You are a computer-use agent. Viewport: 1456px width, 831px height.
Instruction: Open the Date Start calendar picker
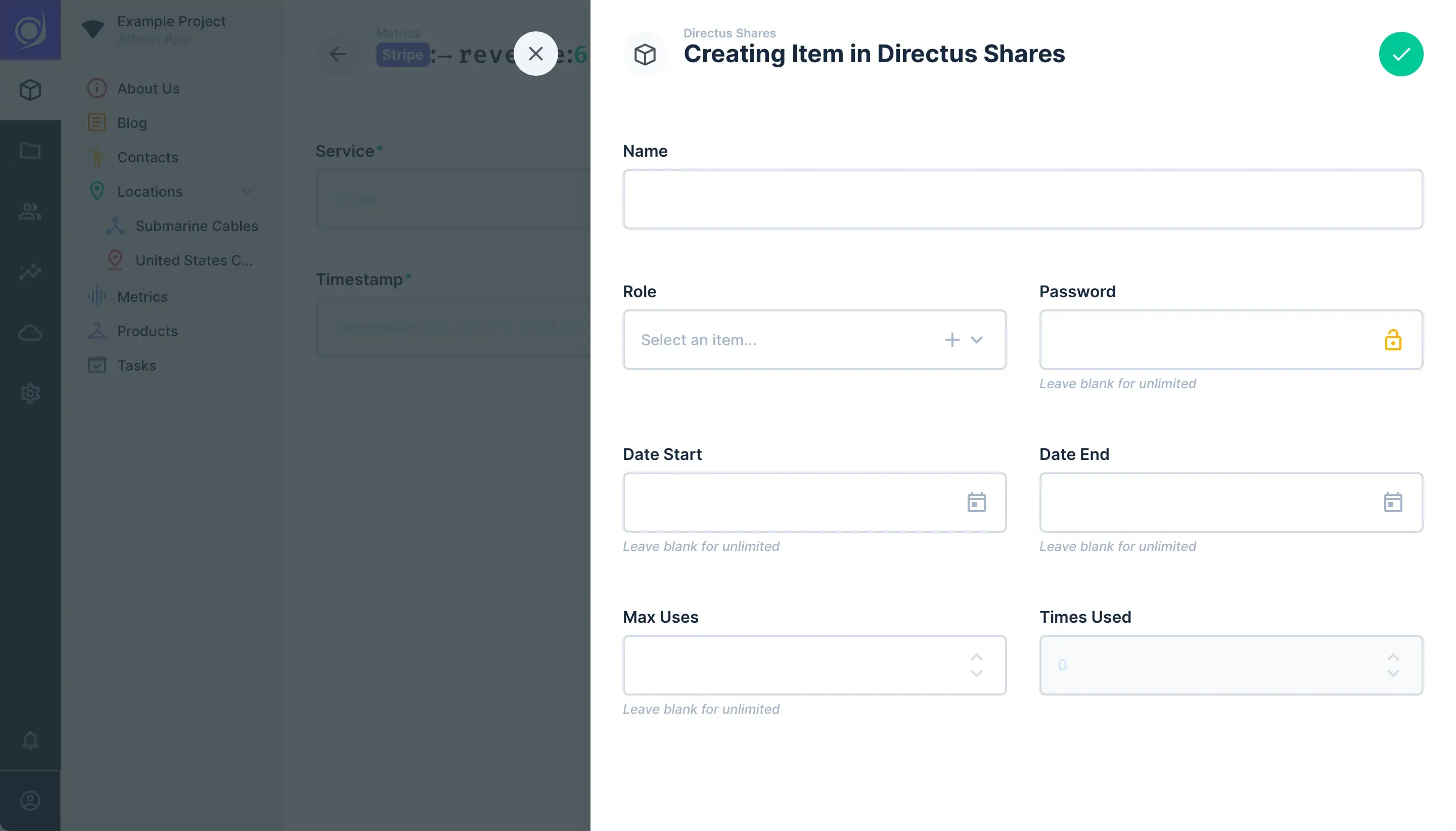(x=976, y=502)
